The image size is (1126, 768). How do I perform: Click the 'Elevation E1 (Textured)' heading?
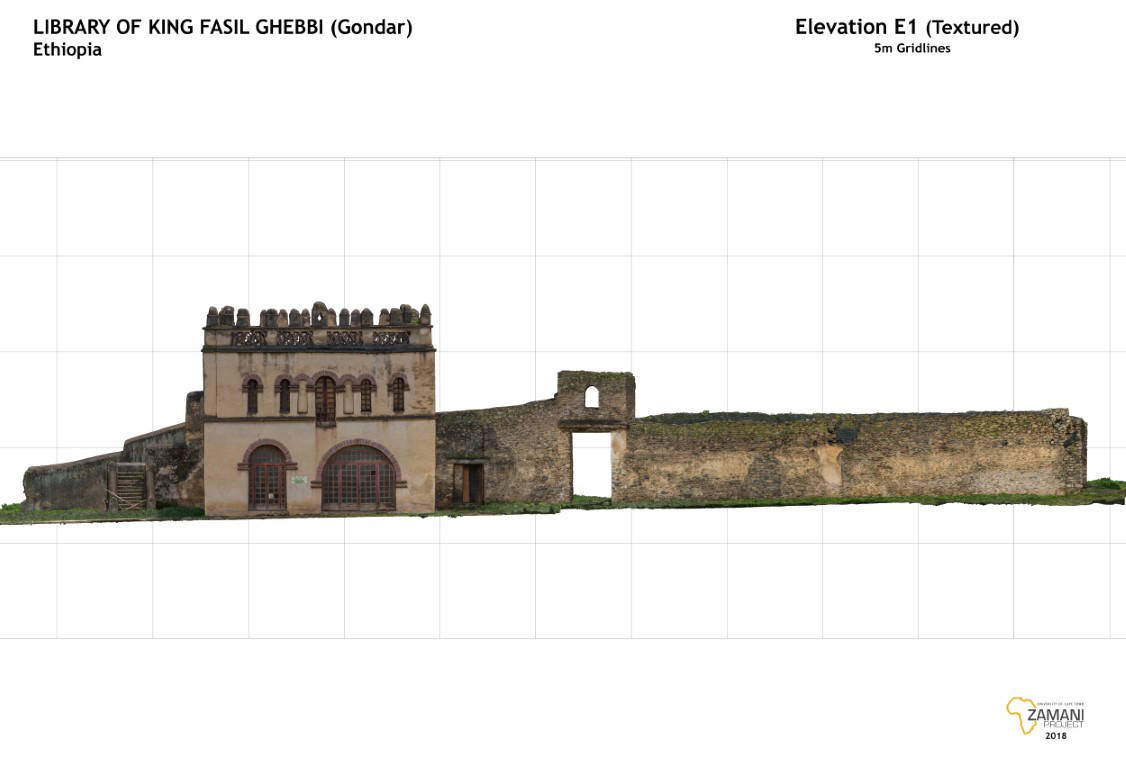click(906, 27)
